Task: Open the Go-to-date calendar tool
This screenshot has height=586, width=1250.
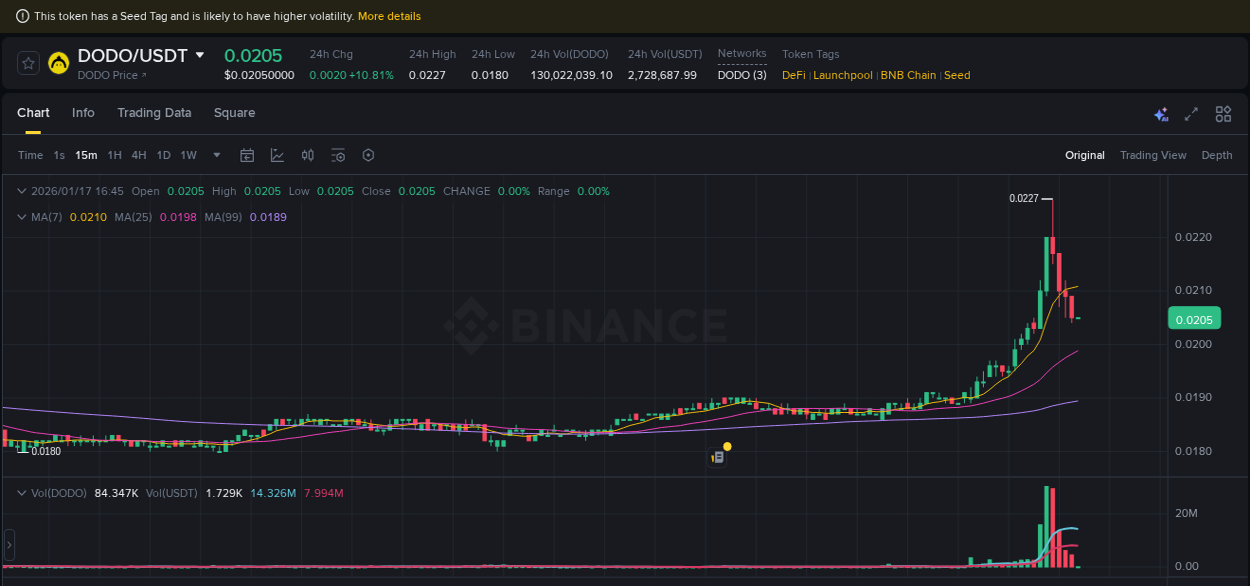Action: (247, 155)
